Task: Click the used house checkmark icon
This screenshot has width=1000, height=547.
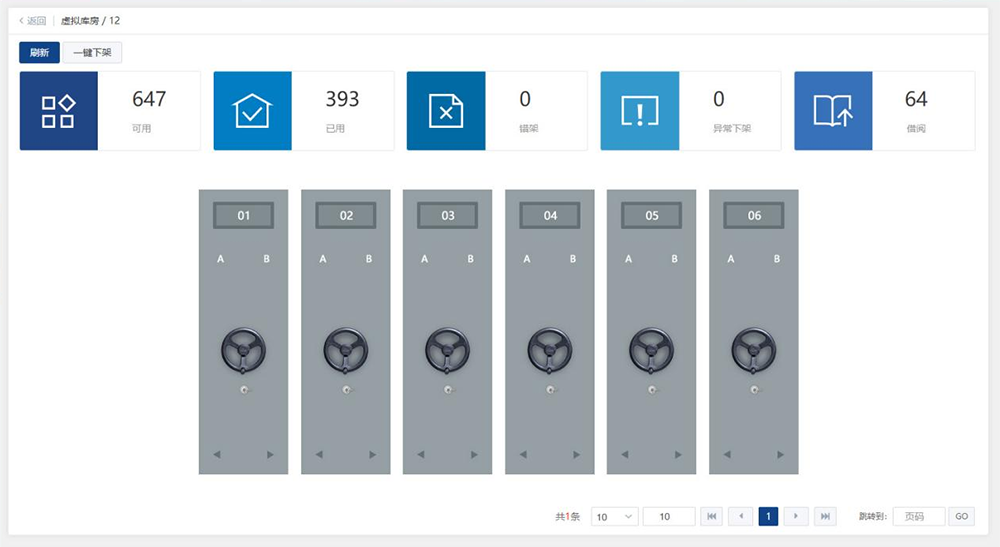Action: pos(252,111)
